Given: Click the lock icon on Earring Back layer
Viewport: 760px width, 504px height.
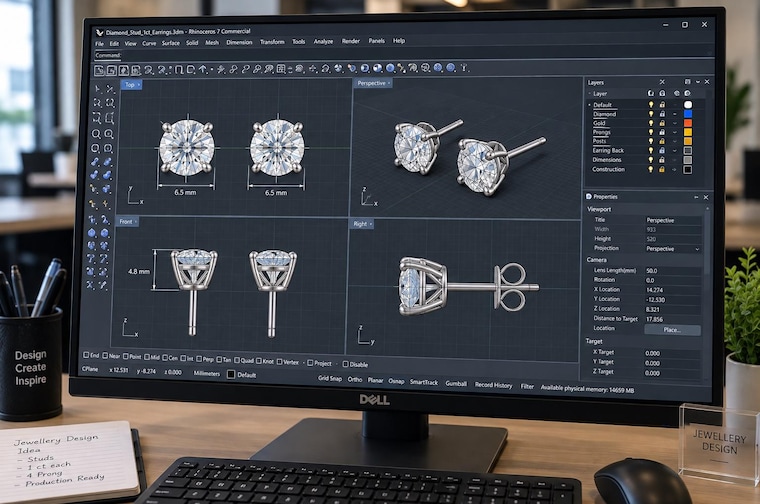Looking at the screenshot, I should [662, 151].
